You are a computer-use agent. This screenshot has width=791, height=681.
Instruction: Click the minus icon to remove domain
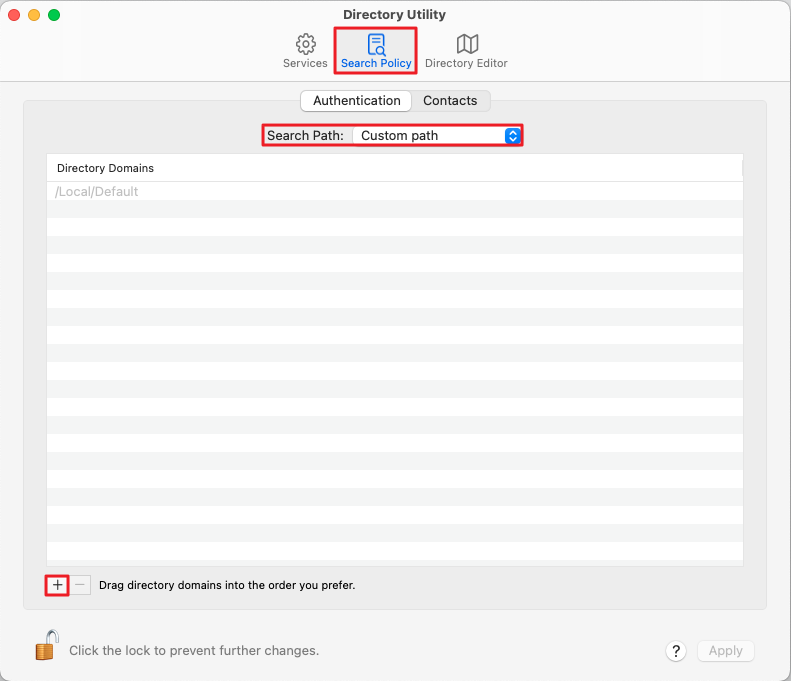pyautogui.click(x=81, y=585)
